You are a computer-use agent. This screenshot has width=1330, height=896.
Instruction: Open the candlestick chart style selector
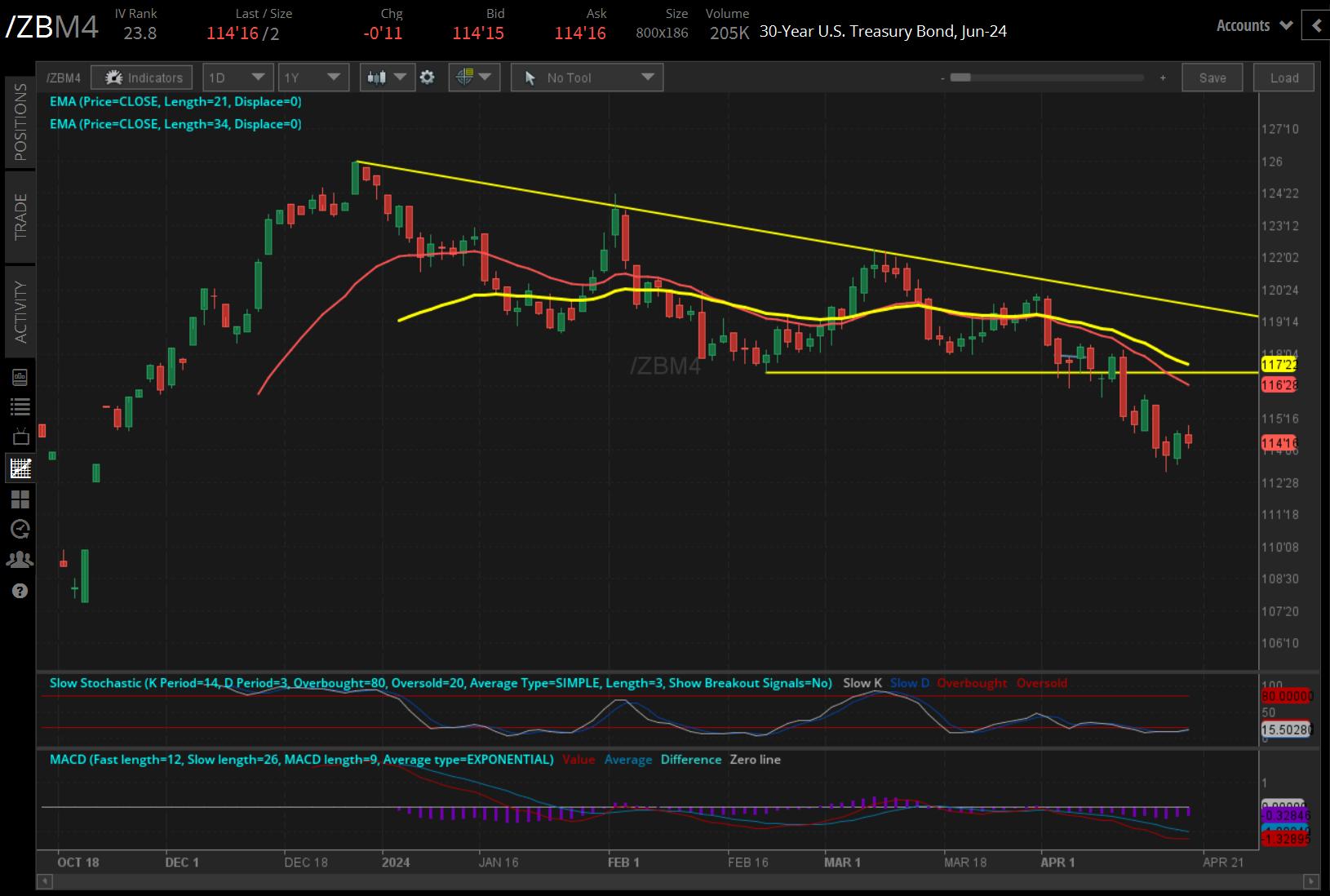point(387,77)
